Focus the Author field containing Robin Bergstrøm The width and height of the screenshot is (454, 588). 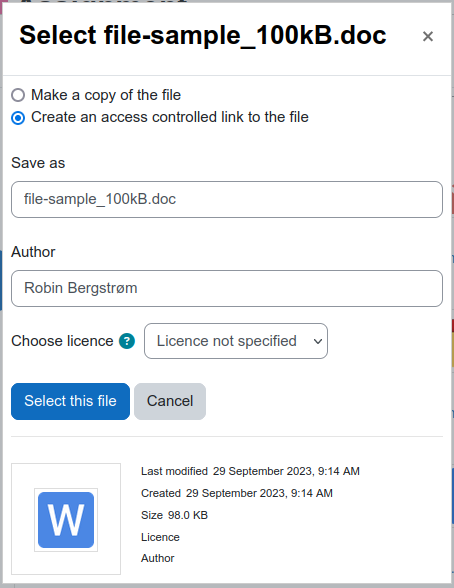(x=227, y=288)
